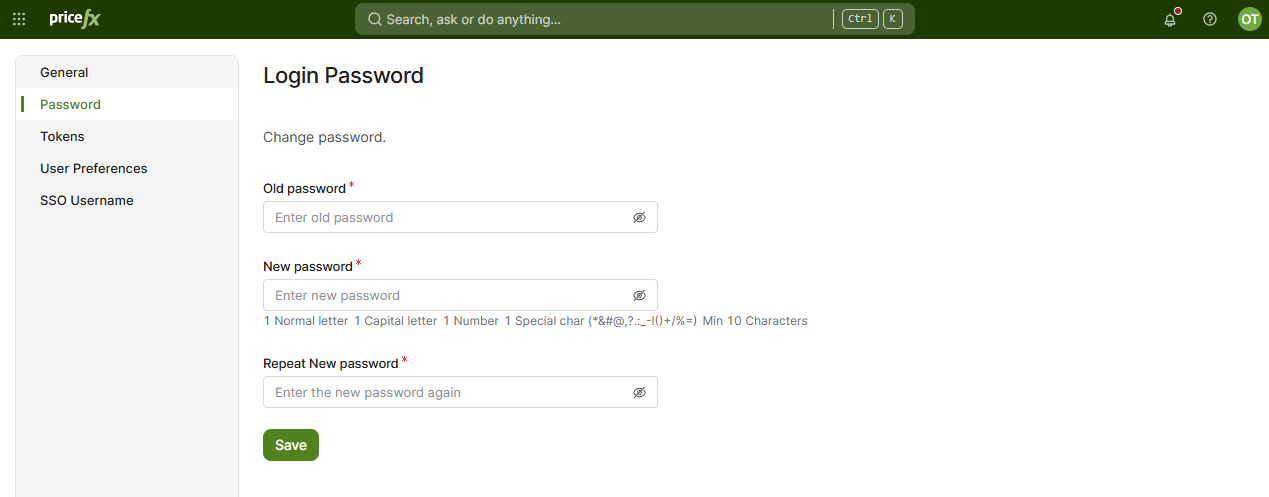Click the Repeat New password label
Screen dimensions: 1269x497
(x=331, y=363)
